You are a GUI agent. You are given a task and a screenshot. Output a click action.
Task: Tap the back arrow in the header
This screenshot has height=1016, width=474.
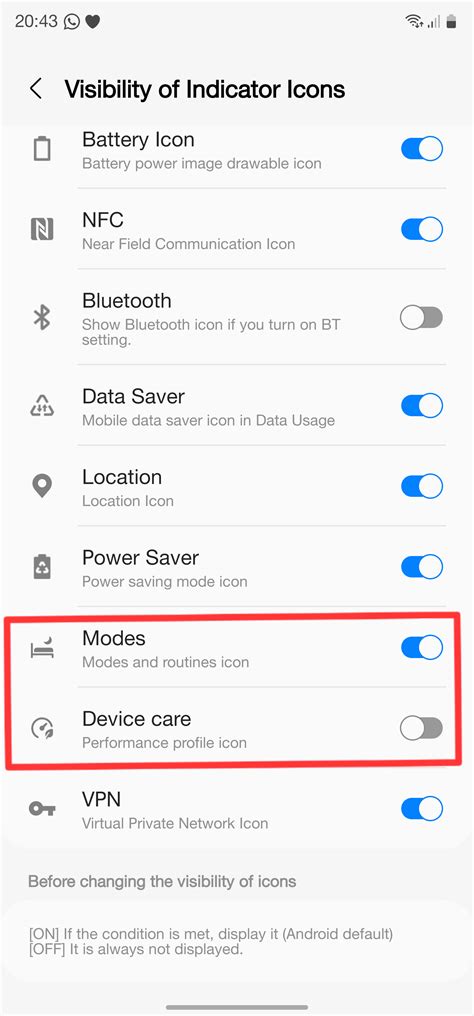(x=36, y=89)
